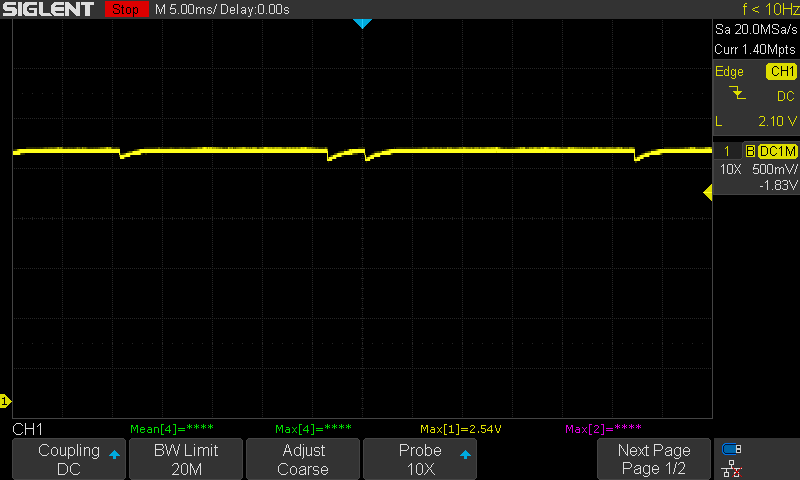The image size is (800, 480).
Task: Go to Next Page of CH1 menu
Action: click(x=654, y=459)
